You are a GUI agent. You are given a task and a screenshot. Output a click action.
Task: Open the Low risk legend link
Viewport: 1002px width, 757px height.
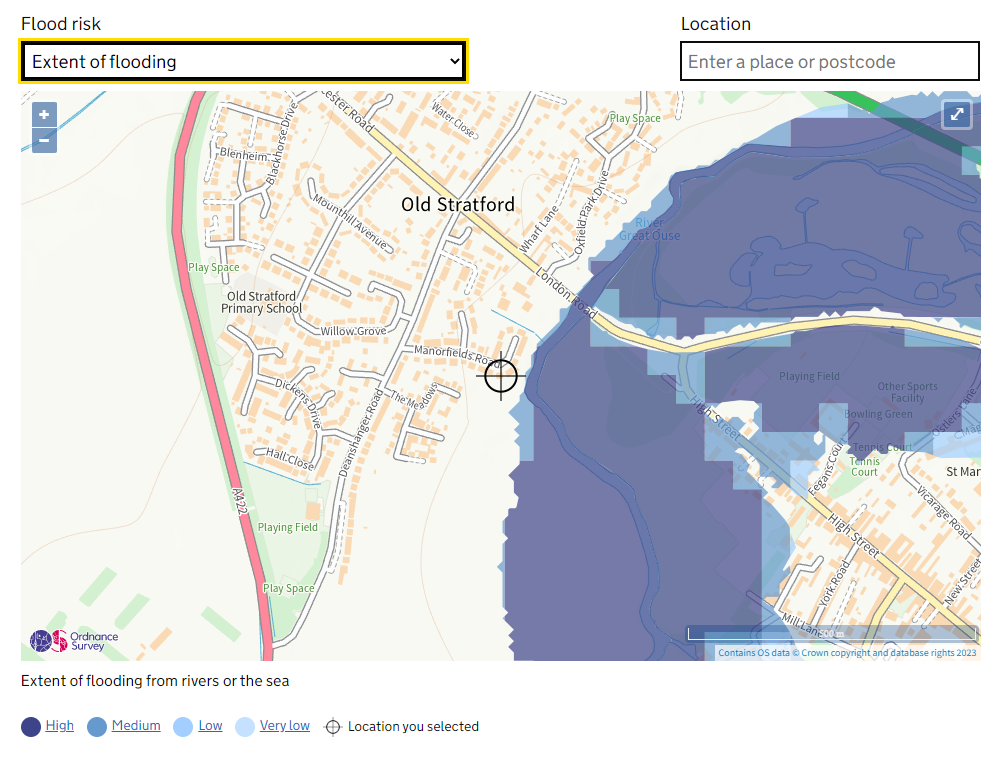pos(210,726)
